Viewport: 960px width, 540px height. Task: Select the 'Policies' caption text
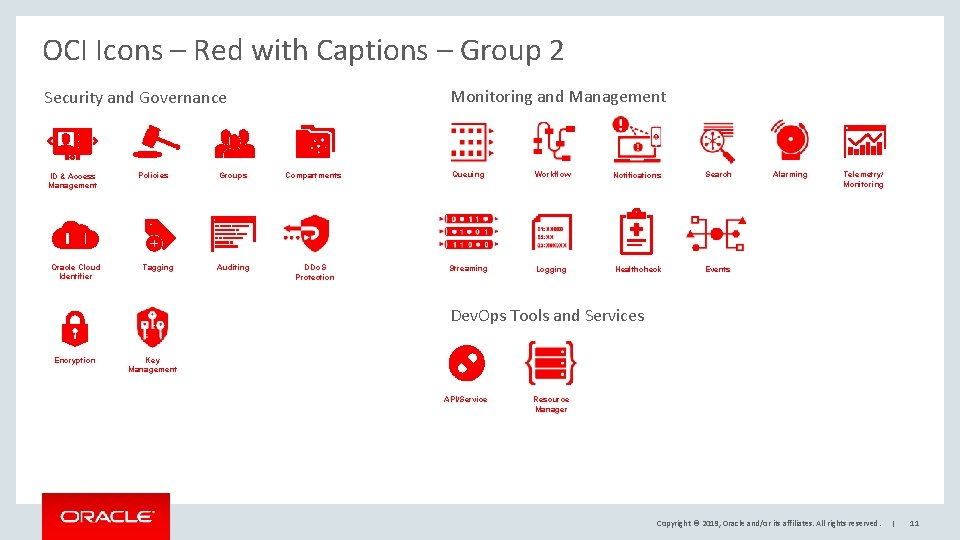[153, 175]
